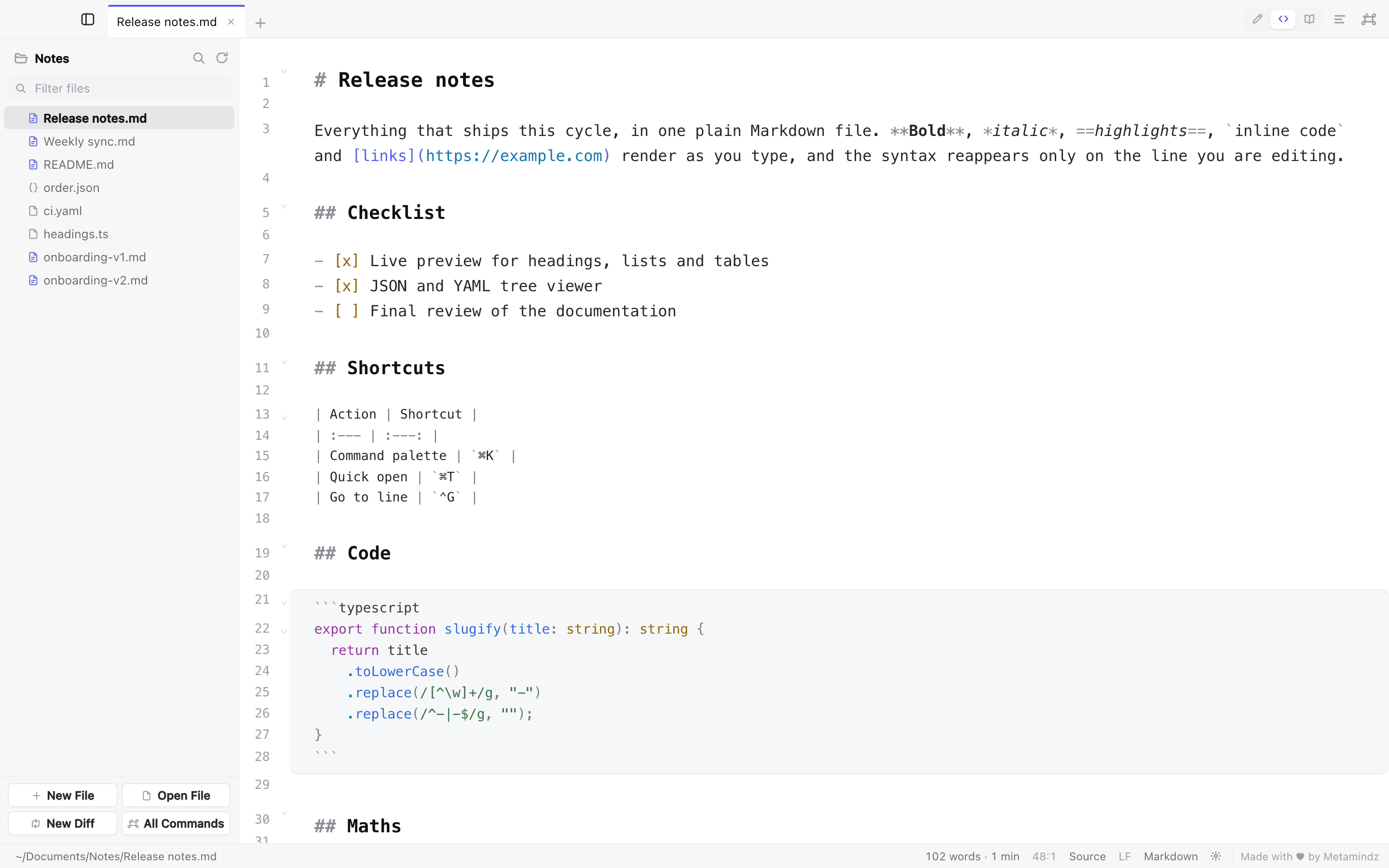1389x868 pixels.
Task: Click line number 19 in gutter
Action: tap(262, 553)
